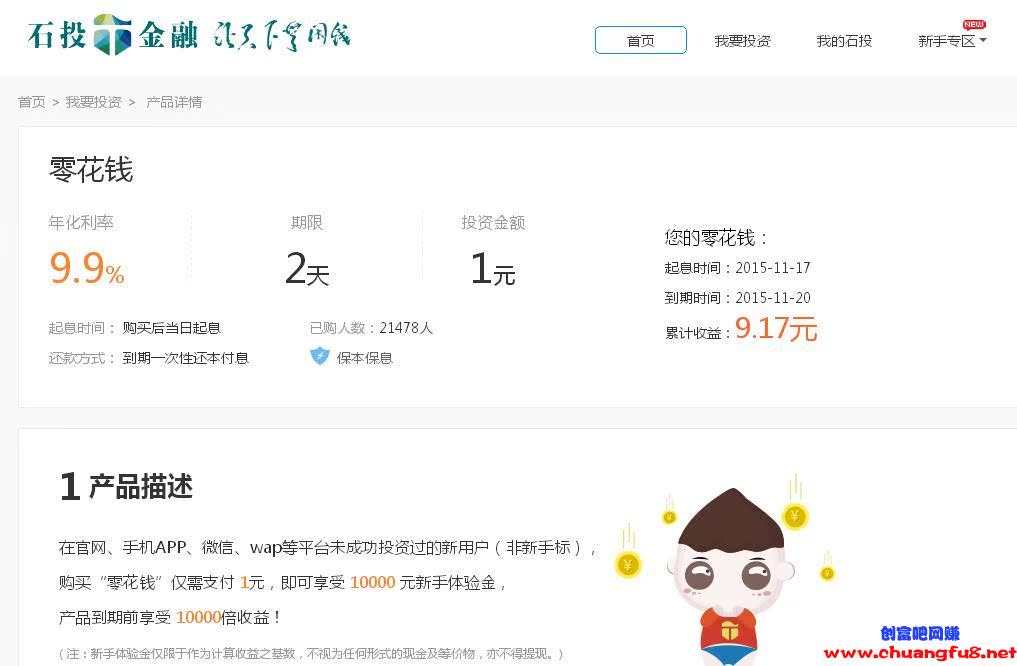The image size is (1017, 666).
Task: Expand the 新手专区 dropdown menu
Action: coord(951,41)
